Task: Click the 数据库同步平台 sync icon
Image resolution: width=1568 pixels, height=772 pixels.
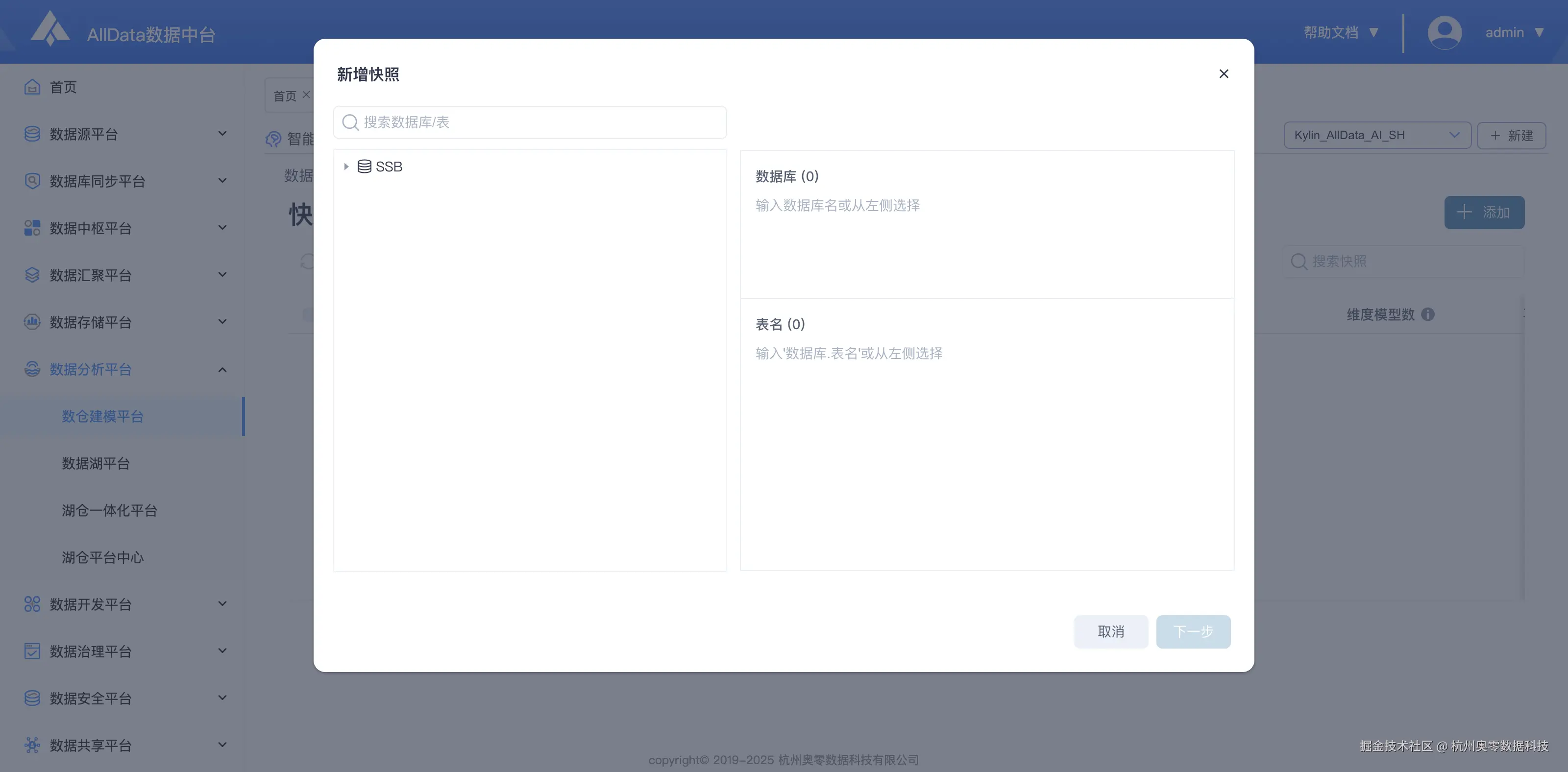Action: (x=32, y=181)
